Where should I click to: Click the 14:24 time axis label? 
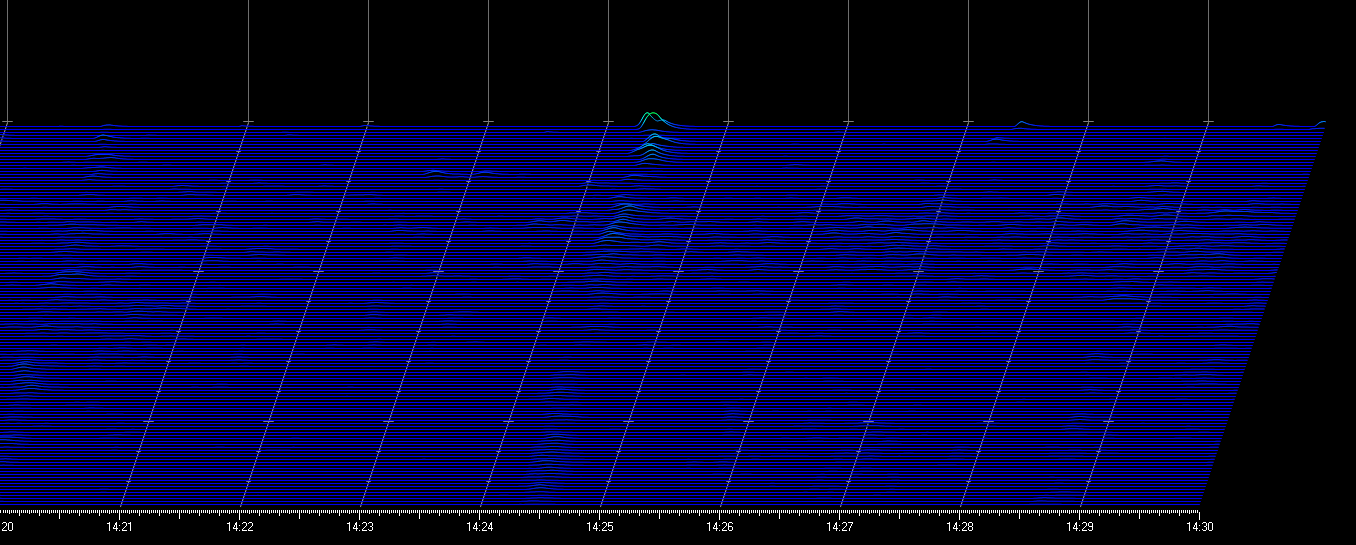(480, 527)
